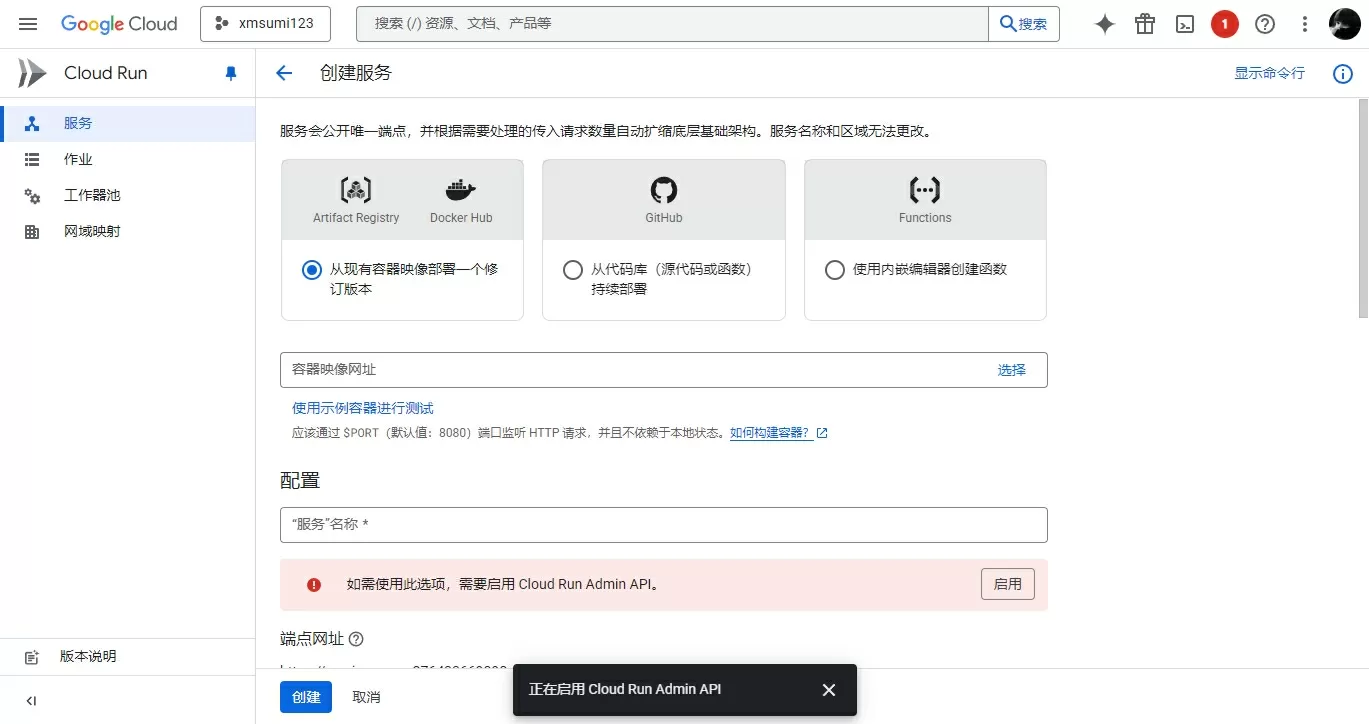Unpin Cloud Run with the pin icon

tap(231, 73)
